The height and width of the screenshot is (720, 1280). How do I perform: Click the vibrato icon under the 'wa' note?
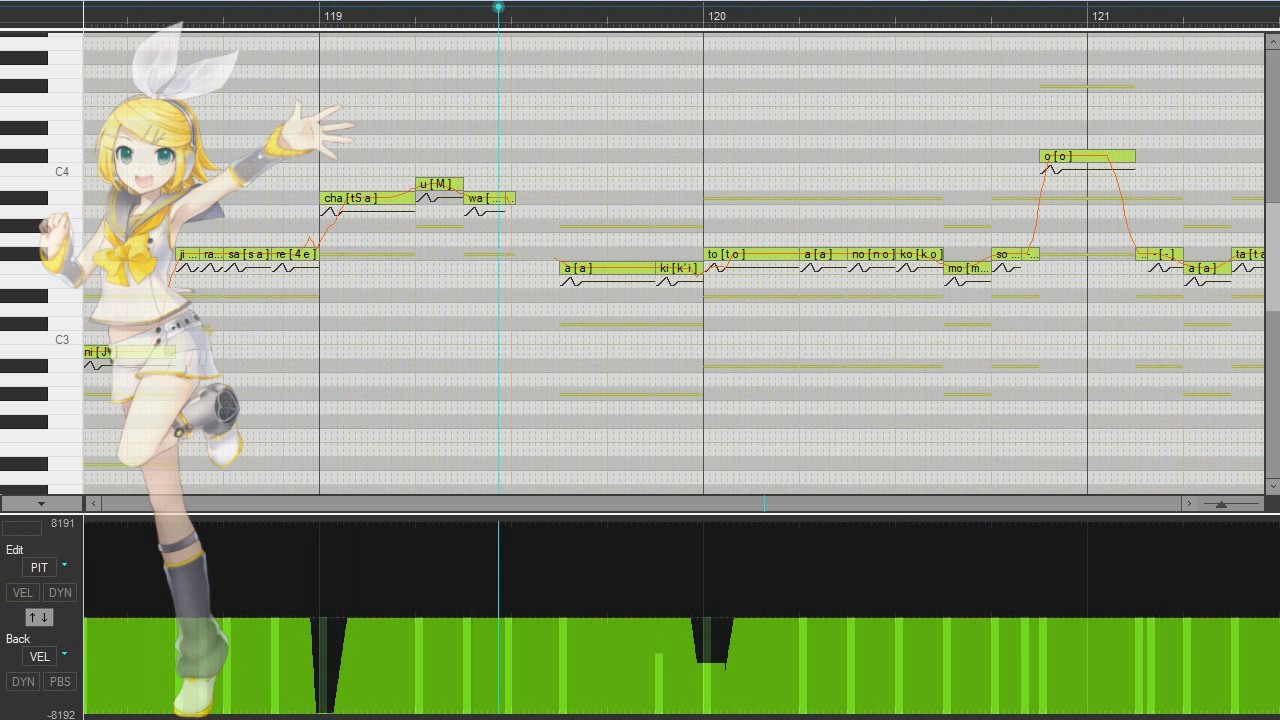476,212
